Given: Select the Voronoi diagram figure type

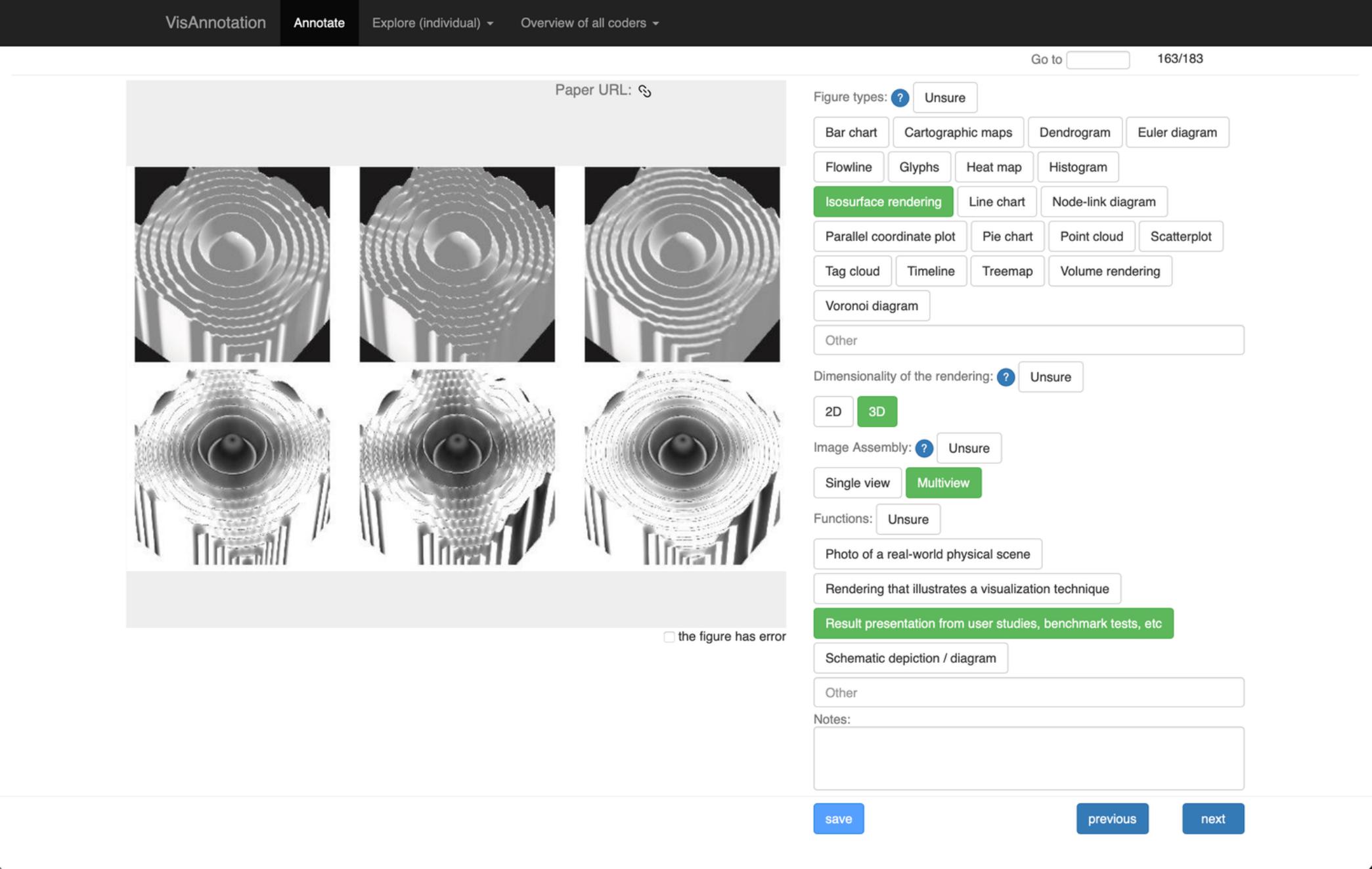Looking at the screenshot, I should click(x=872, y=306).
